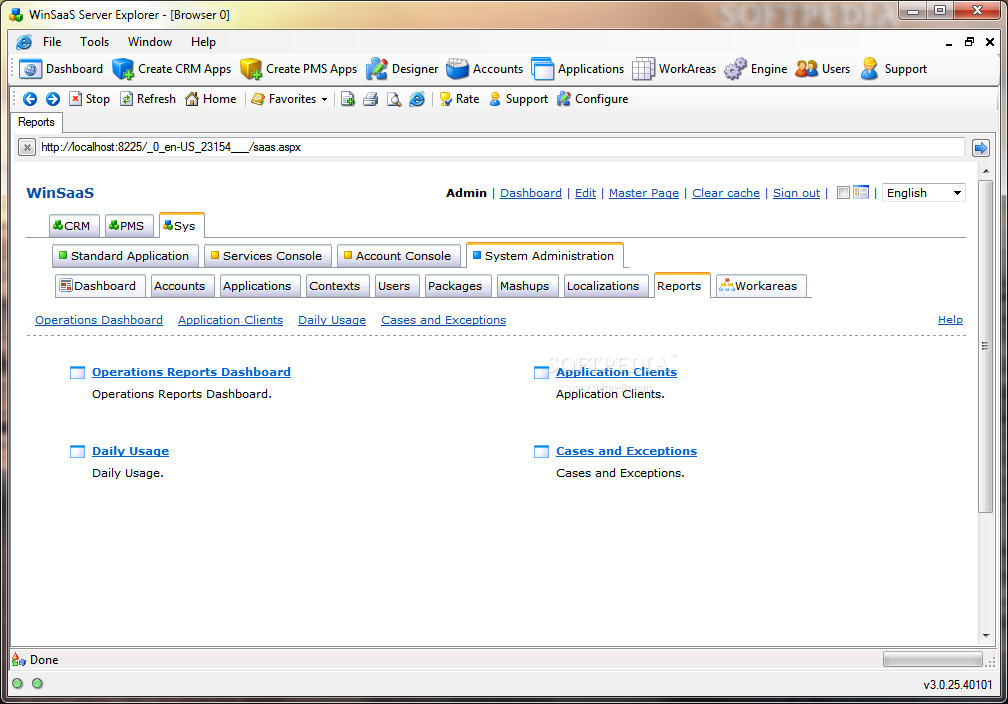Screen dimensions: 1008x704
Task: Click the print preview magnifier icon
Action: point(393,99)
